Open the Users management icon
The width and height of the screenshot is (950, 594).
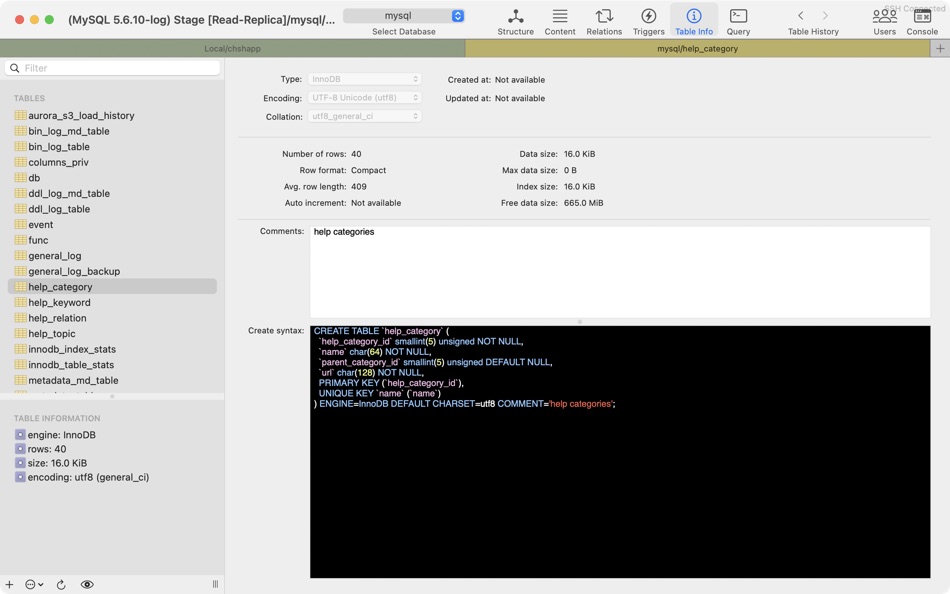click(x=884, y=21)
